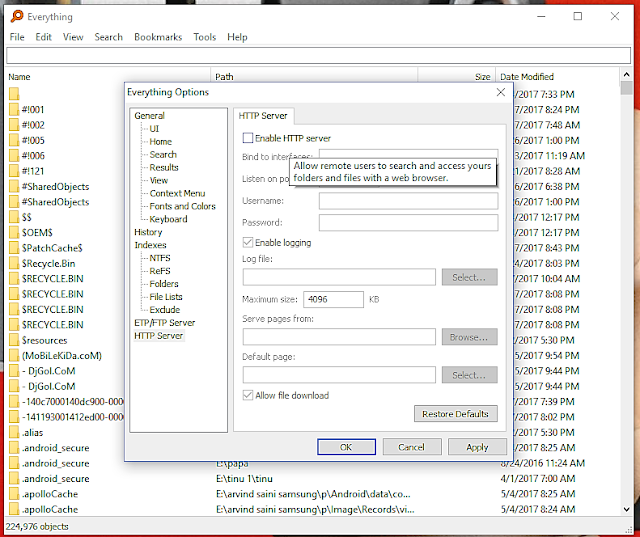
Task: Click the View item in options tree
Action: point(158,180)
